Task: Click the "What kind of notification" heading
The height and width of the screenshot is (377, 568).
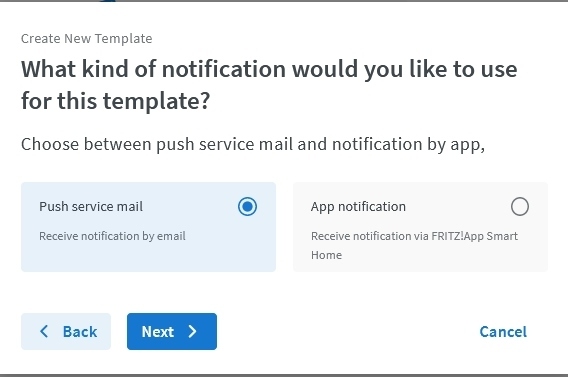Action: 269,85
